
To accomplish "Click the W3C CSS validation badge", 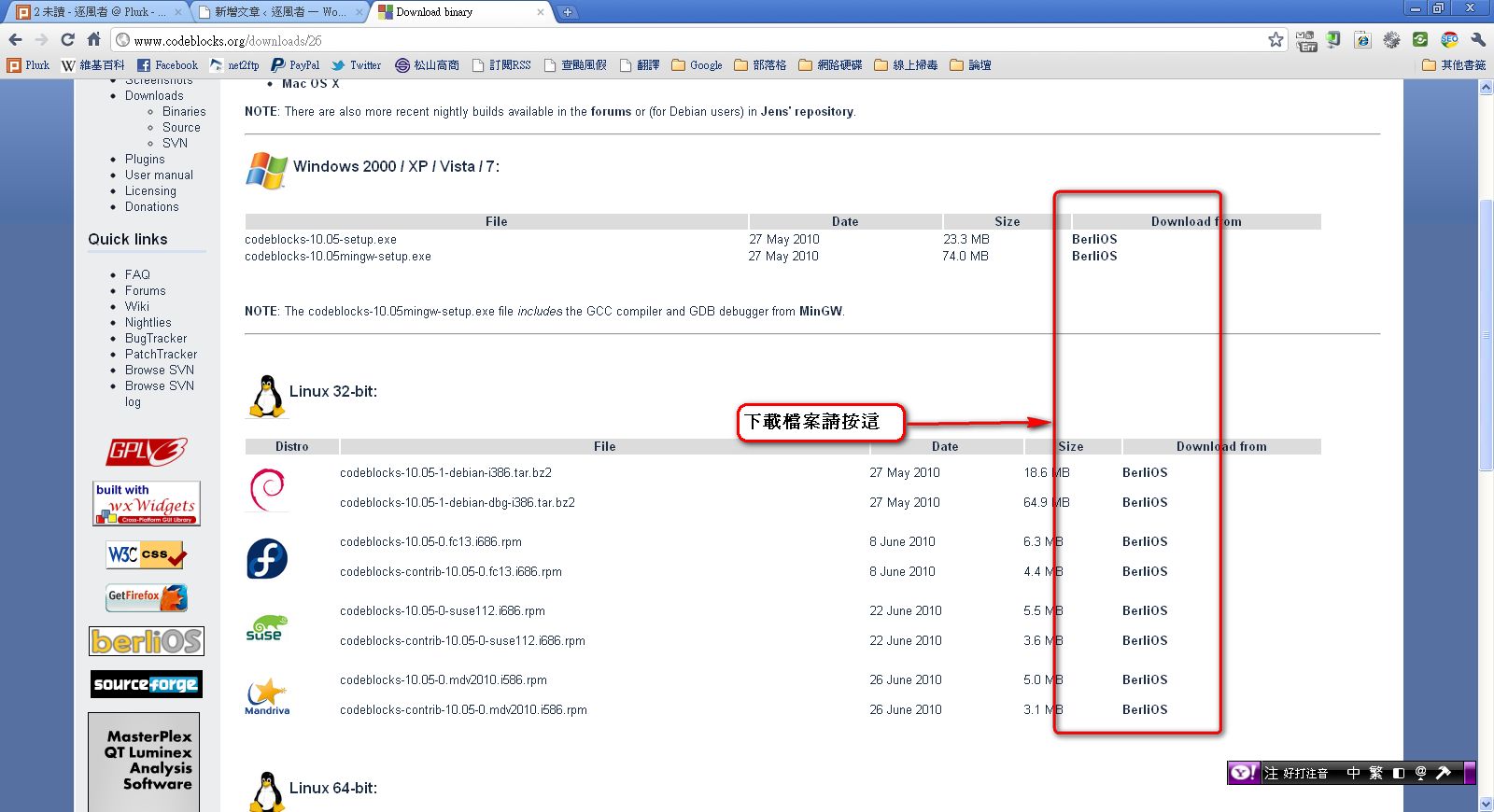I will pos(147,554).
